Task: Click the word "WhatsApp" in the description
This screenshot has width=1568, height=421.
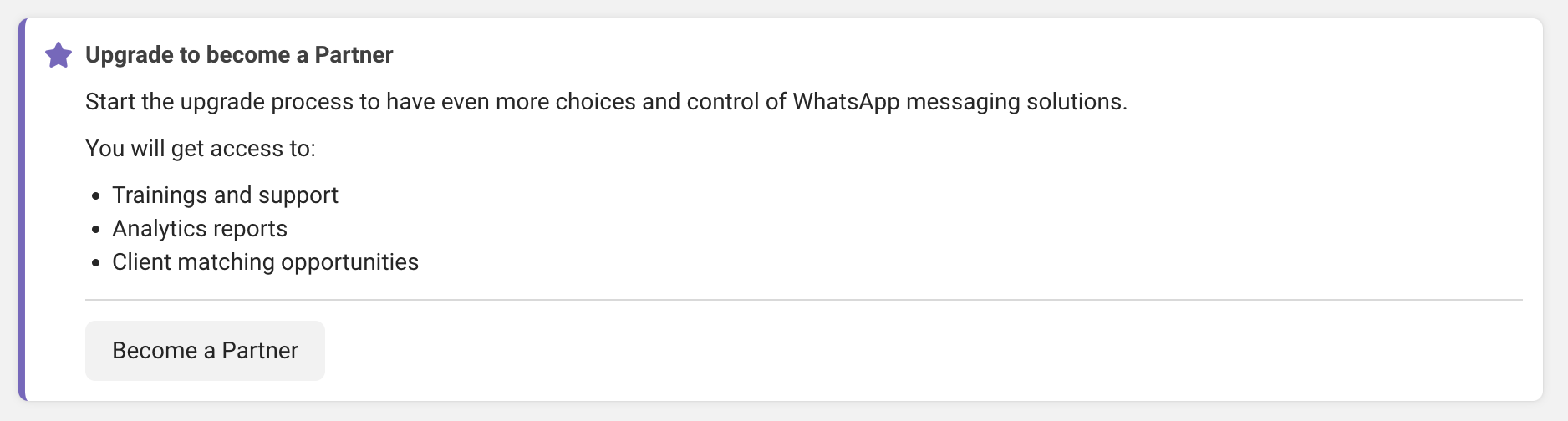Action: tap(845, 102)
